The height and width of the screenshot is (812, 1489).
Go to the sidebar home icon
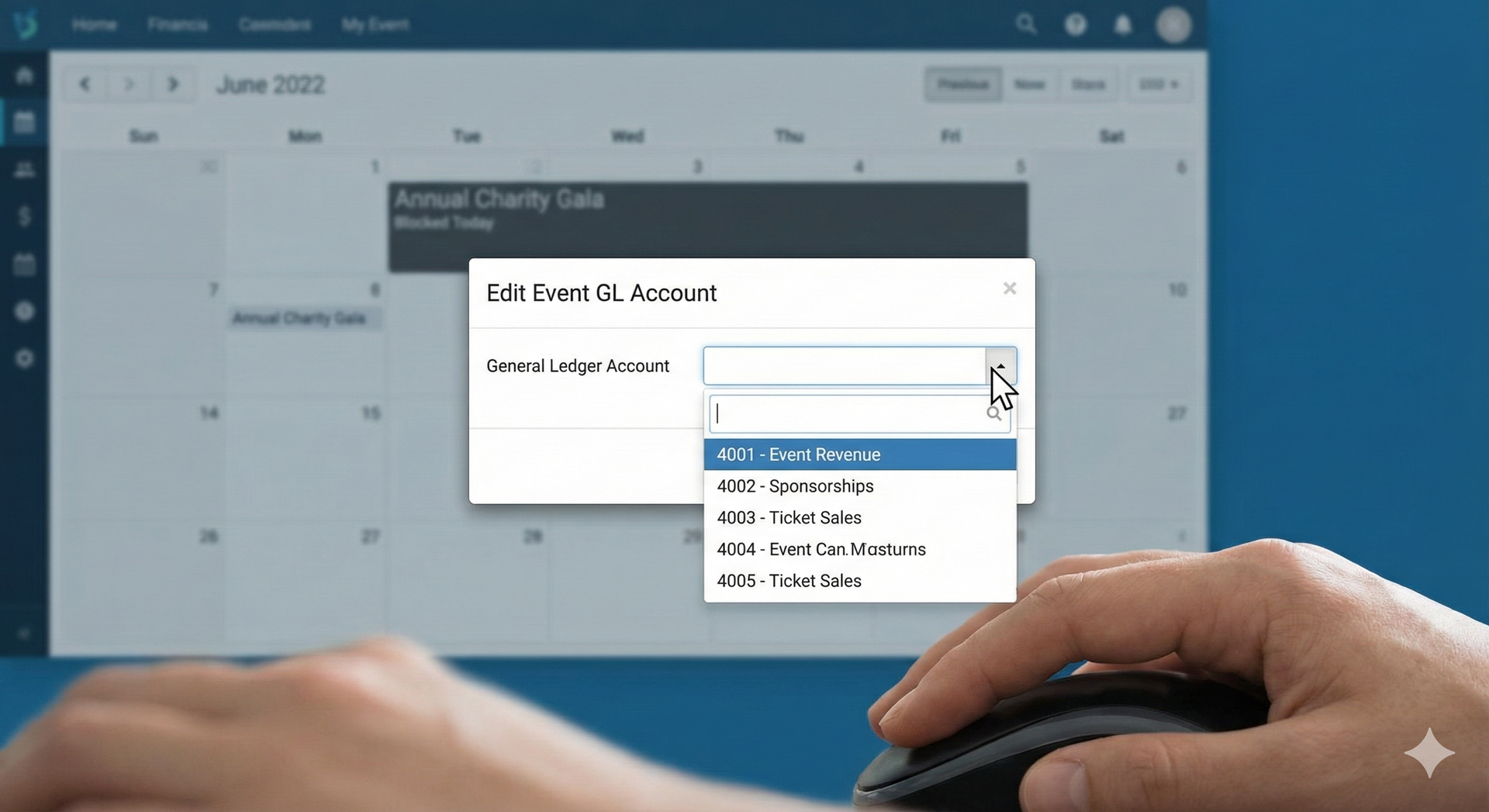(x=25, y=75)
